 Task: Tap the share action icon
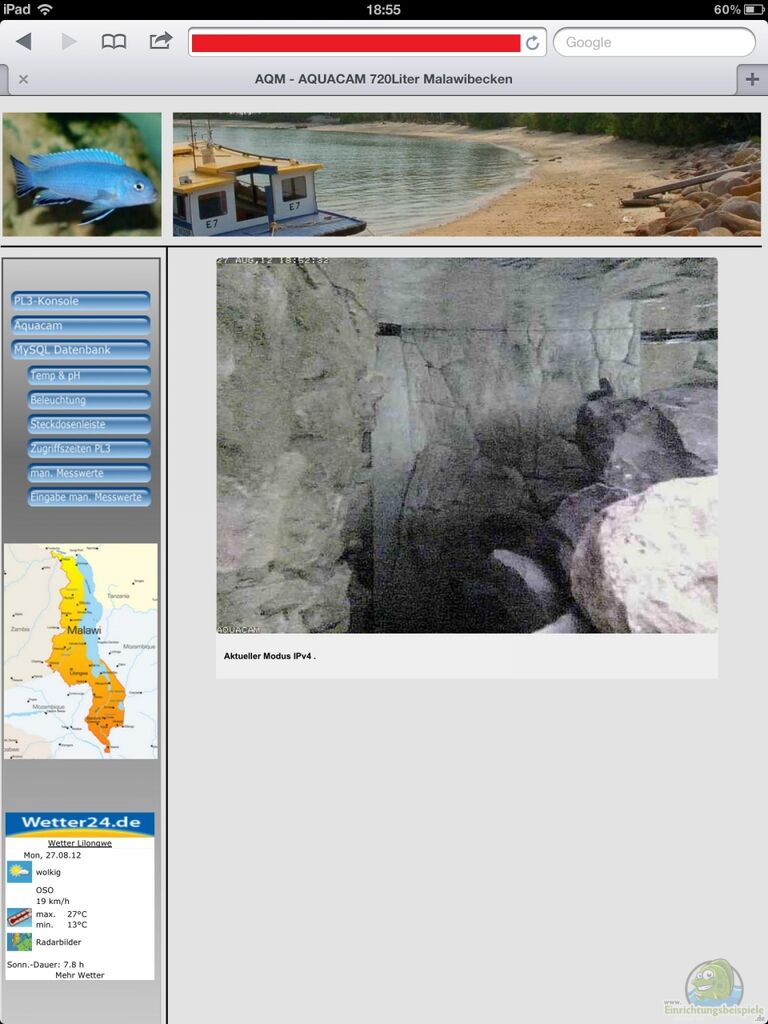[x=160, y=41]
